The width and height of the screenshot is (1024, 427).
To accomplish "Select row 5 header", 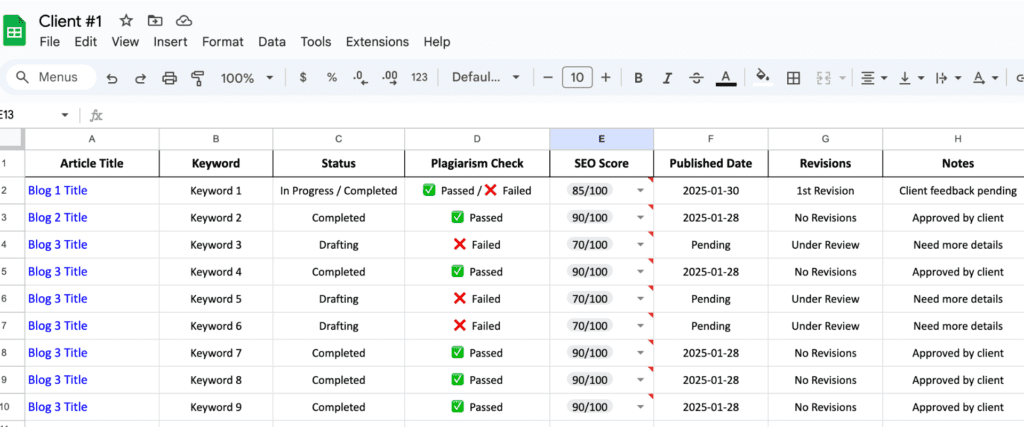I will point(12,272).
